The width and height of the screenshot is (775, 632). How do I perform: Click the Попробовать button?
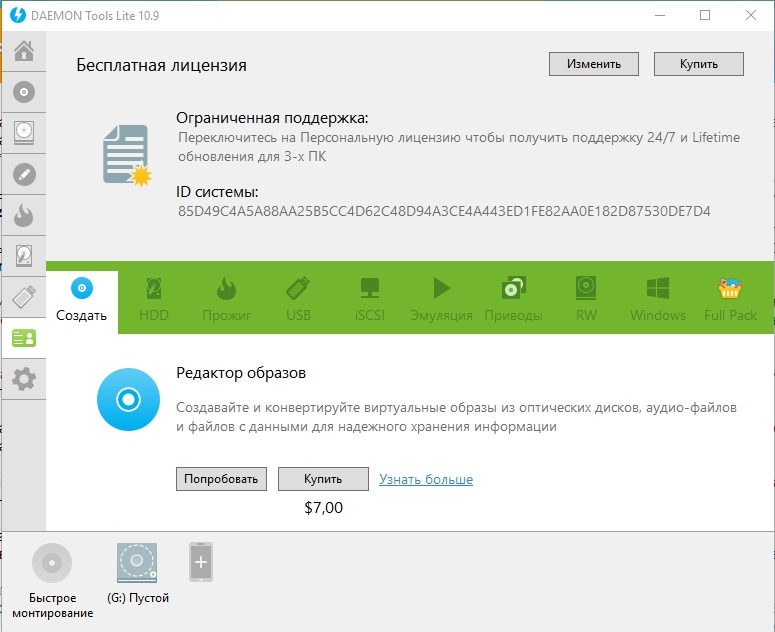[x=221, y=479]
